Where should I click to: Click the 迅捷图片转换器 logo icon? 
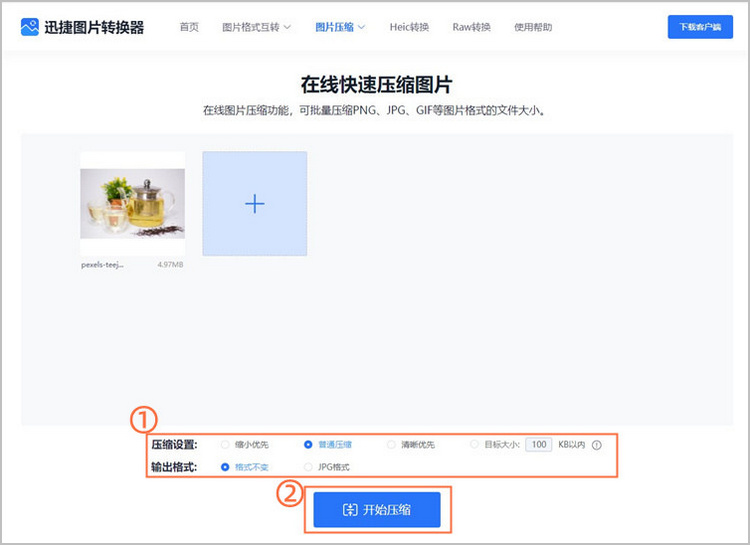[x=30, y=27]
